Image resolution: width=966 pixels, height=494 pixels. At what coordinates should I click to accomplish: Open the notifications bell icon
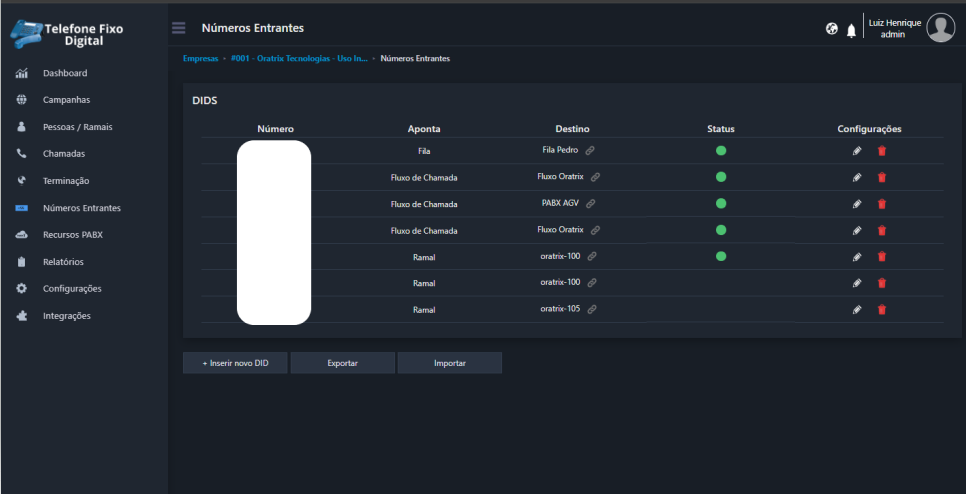[x=851, y=30]
